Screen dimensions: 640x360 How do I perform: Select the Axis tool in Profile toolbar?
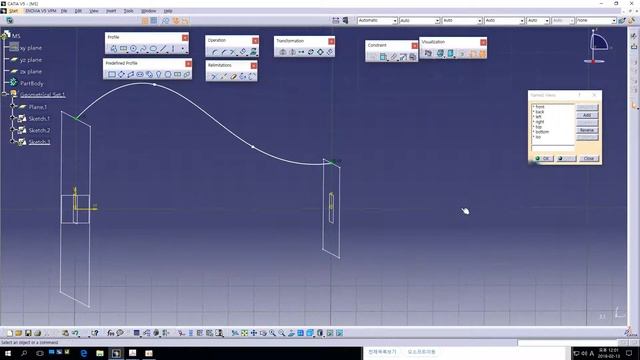coord(173,49)
